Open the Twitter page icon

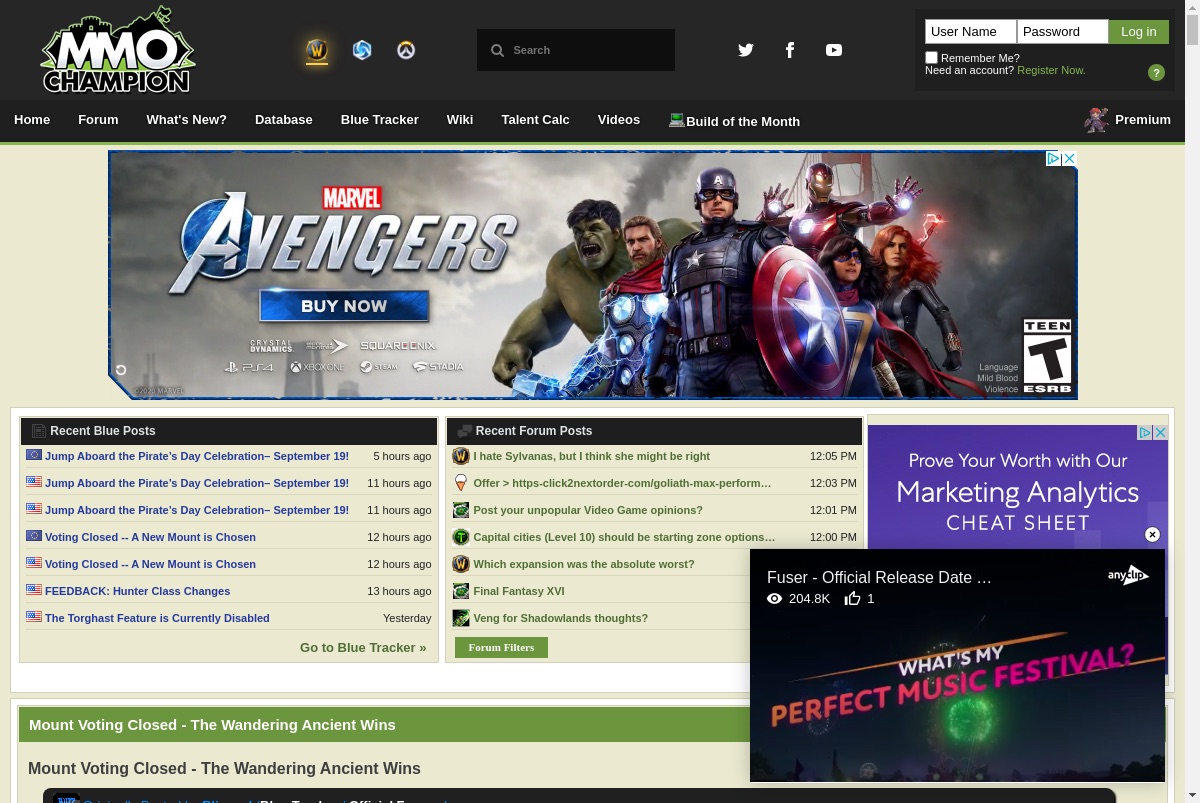click(746, 50)
